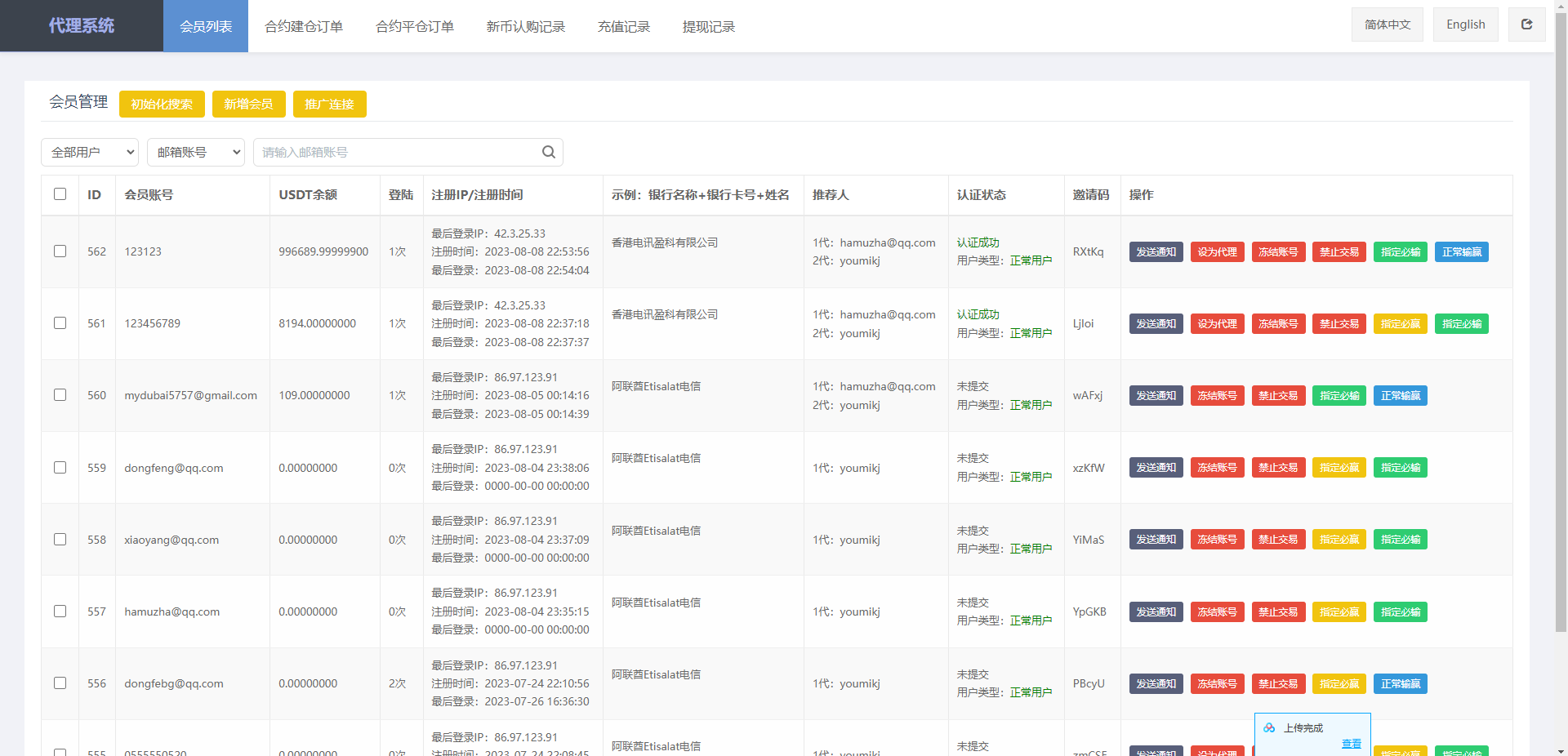Click the page vertical scrollbar thumb
This screenshot has height=756, width=1568.
pos(1561,327)
